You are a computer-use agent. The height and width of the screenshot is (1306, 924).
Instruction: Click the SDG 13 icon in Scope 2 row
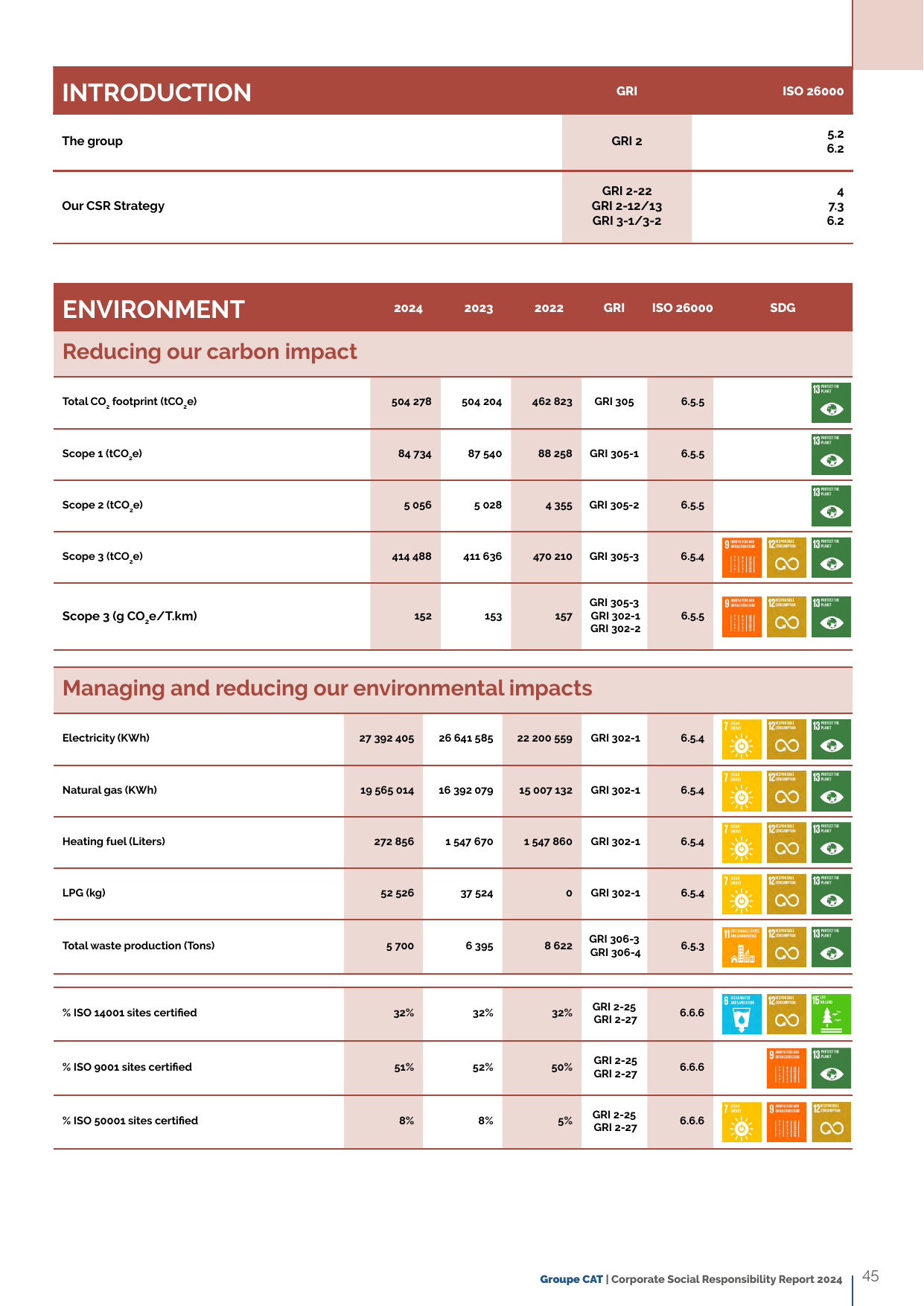tap(831, 506)
